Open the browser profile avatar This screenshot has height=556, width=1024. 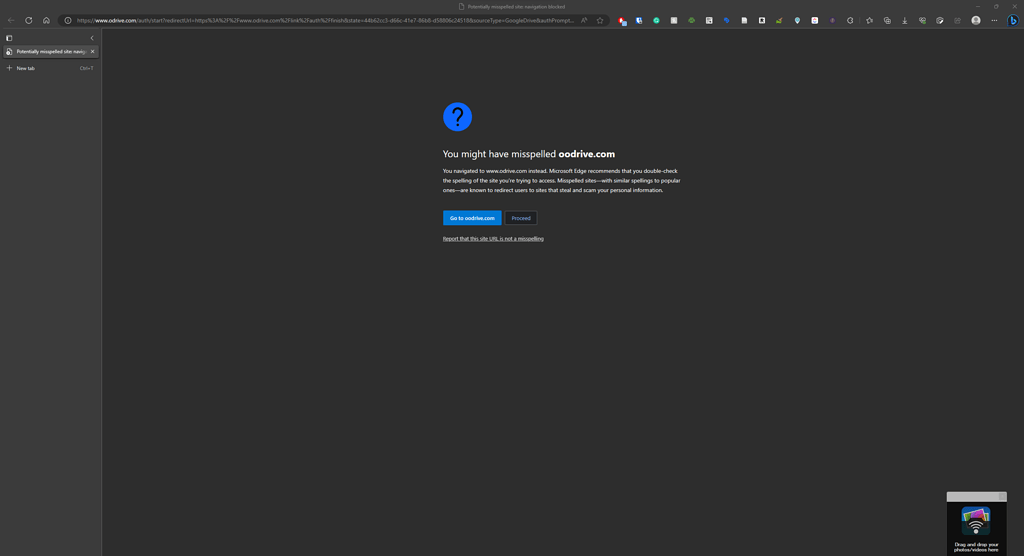click(x=976, y=20)
